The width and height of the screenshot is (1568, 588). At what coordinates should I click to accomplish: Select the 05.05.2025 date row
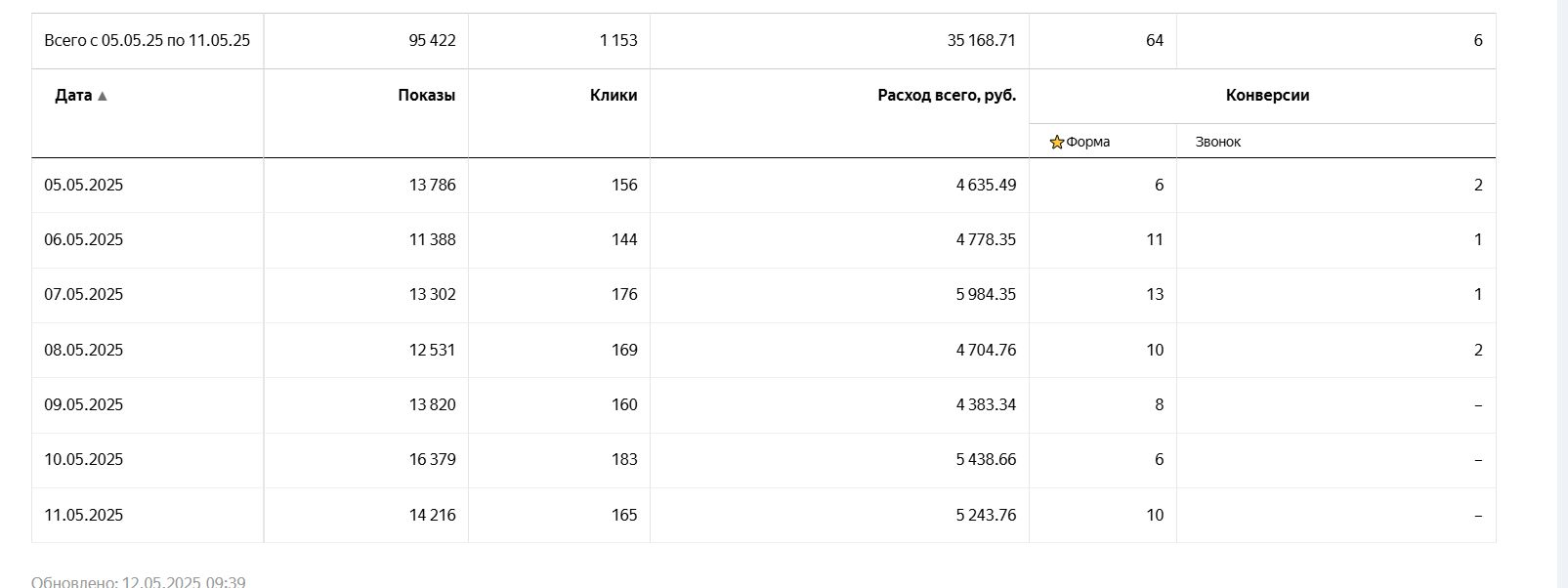coord(84,185)
